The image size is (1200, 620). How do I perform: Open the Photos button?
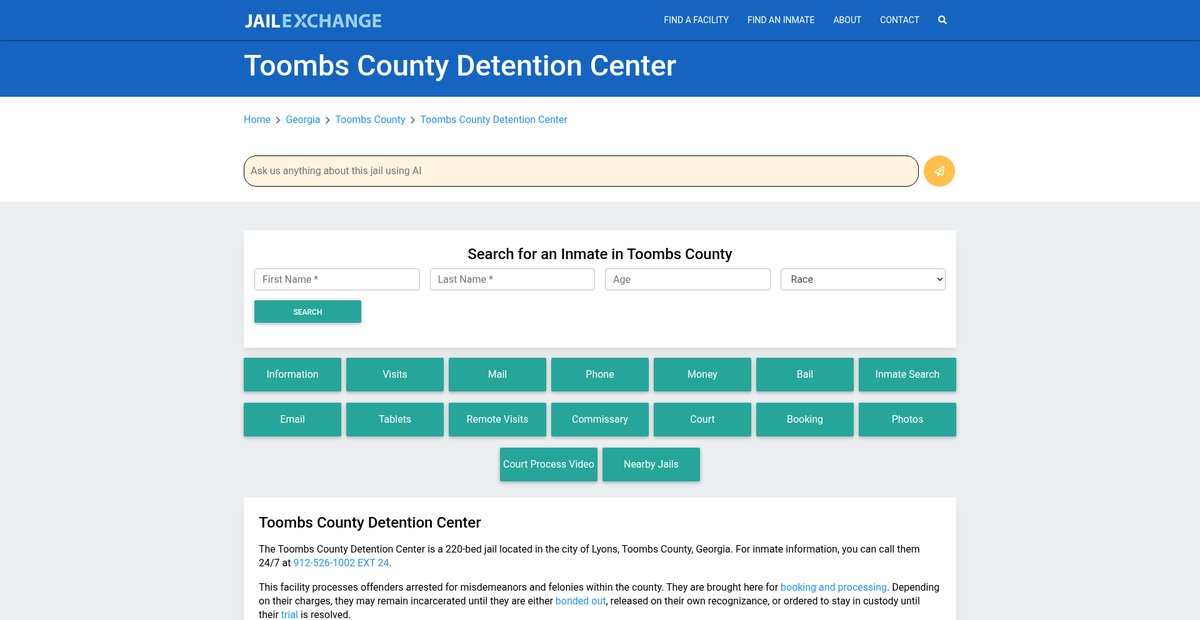tap(907, 420)
